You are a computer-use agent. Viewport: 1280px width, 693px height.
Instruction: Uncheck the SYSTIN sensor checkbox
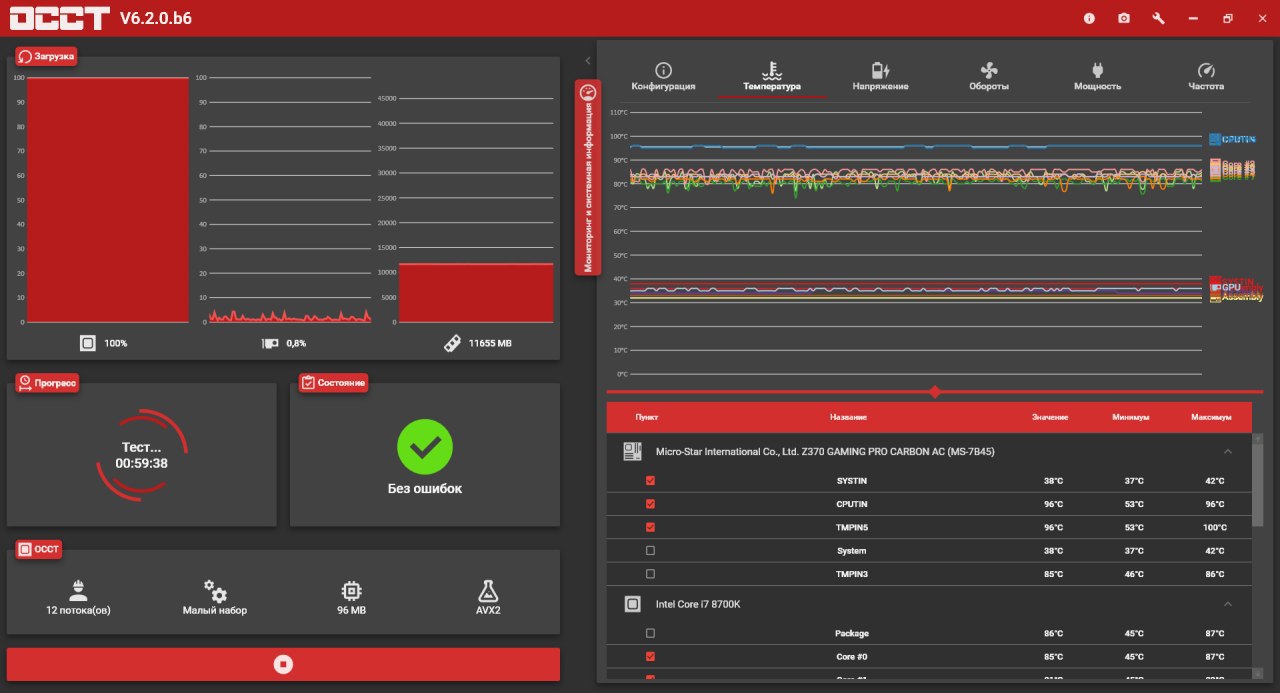651,481
